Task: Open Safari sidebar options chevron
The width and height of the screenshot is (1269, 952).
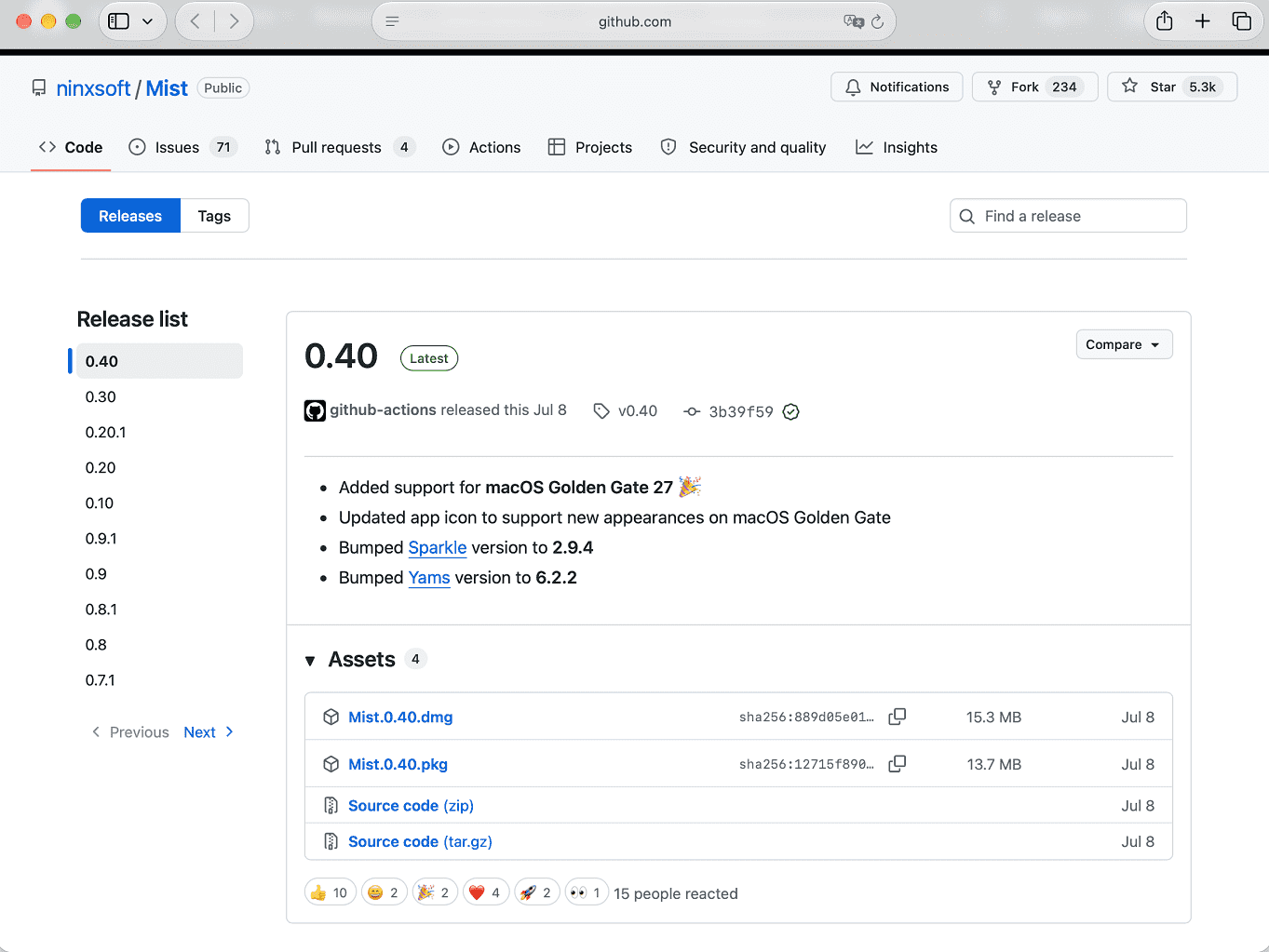Action: pos(147,21)
